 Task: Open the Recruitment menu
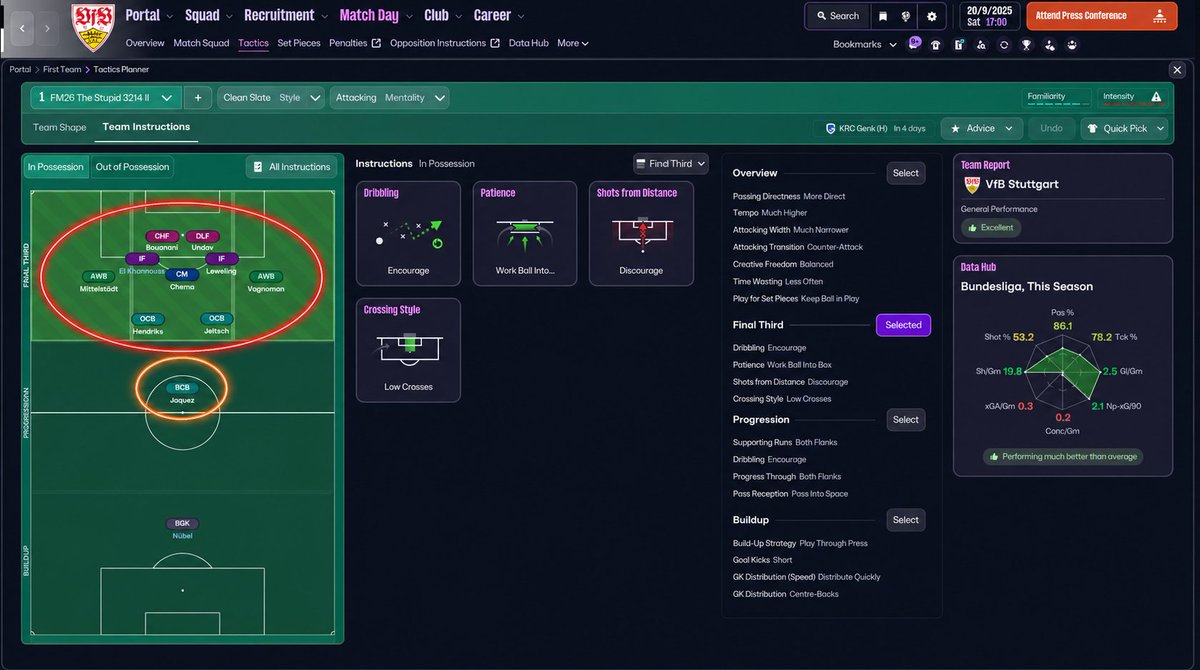pyautogui.click(x=286, y=15)
